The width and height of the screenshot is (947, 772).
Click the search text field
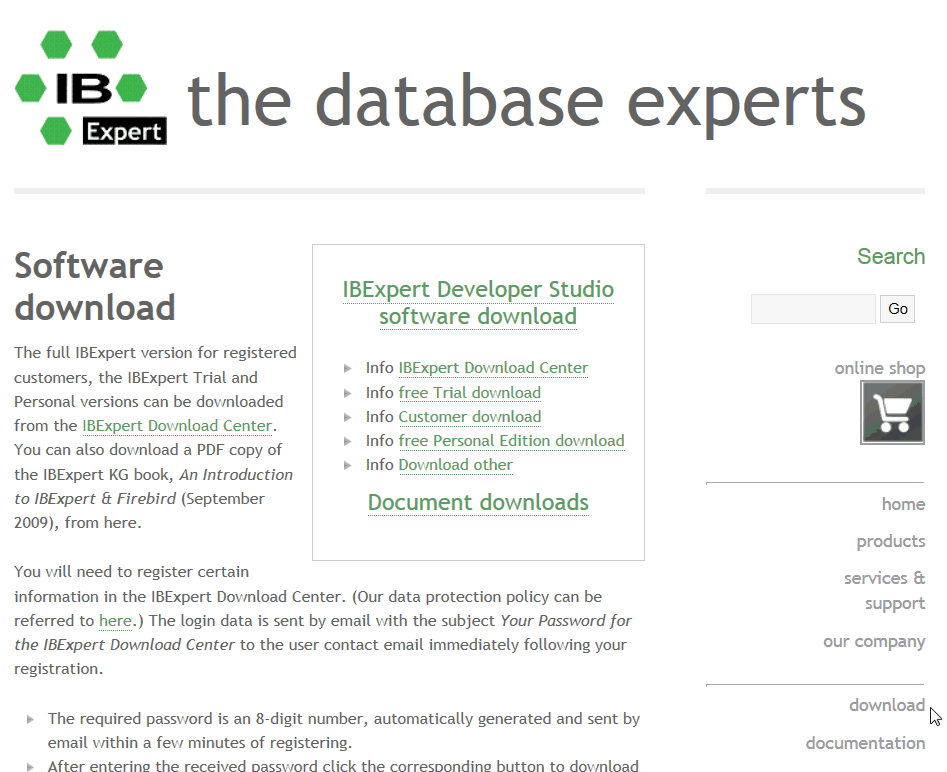813,309
